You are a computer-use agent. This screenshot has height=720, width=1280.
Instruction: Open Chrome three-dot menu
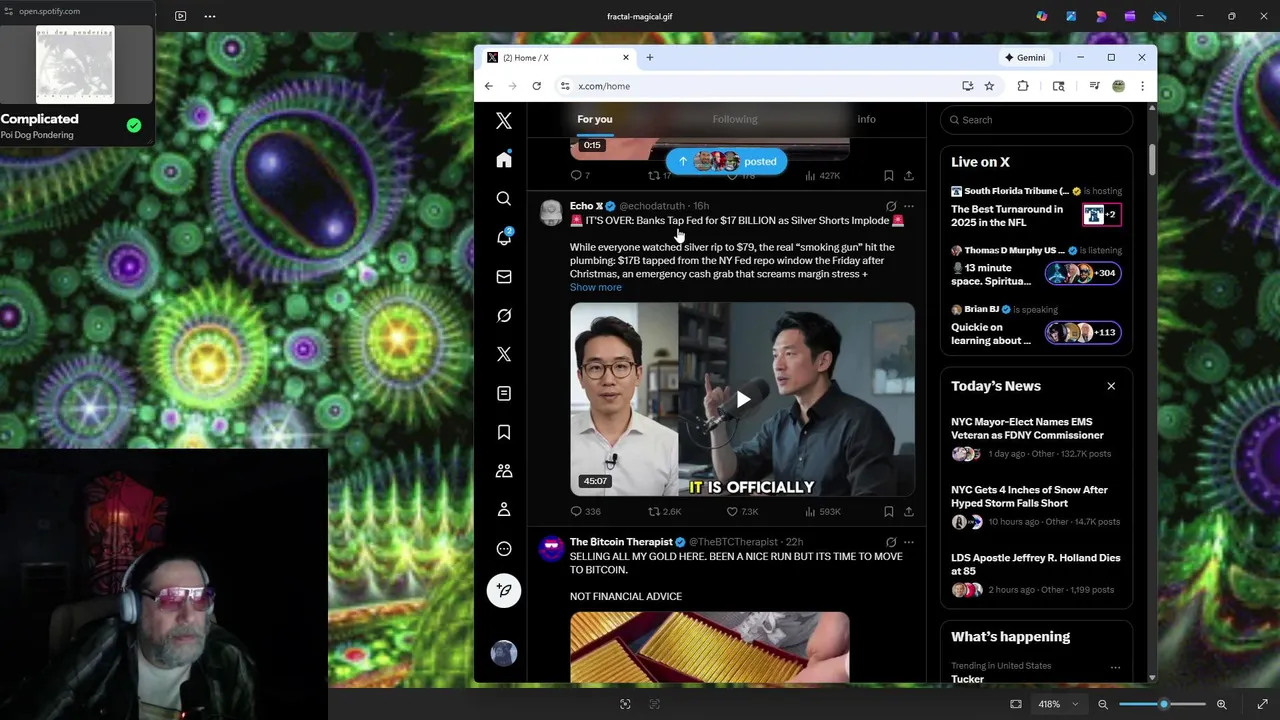click(x=1142, y=86)
